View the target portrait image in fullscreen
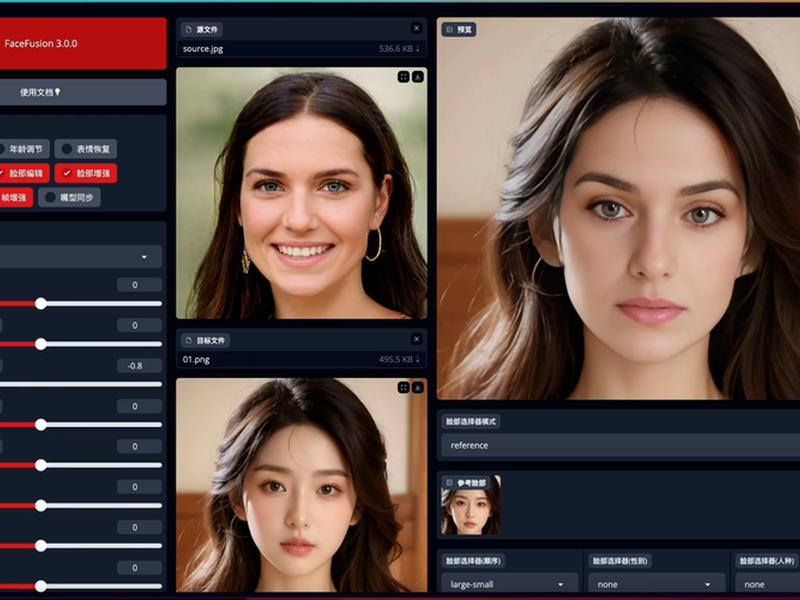Image resolution: width=800 pixels, height=600 pixels. [x=404, y=387]
